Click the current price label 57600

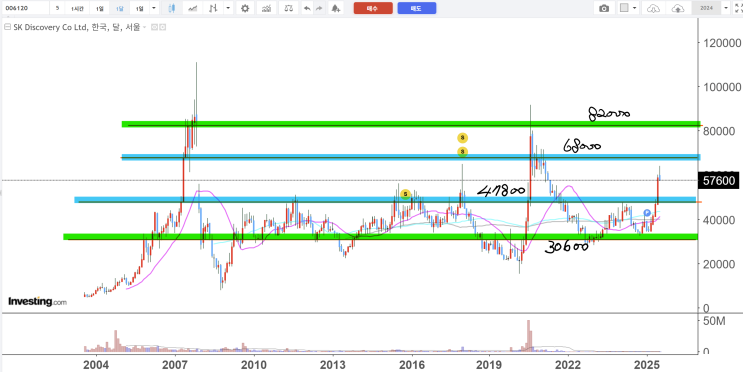click(x=718, y=181)
